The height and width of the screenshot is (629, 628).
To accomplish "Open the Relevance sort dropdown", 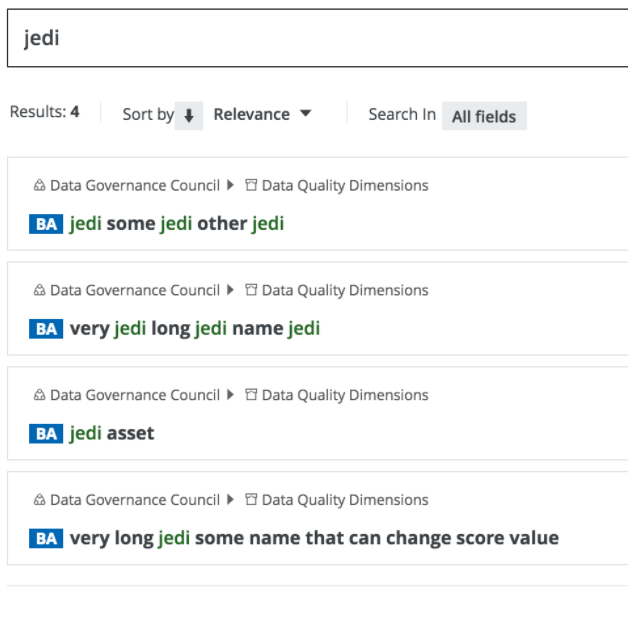I will [262, 114].
